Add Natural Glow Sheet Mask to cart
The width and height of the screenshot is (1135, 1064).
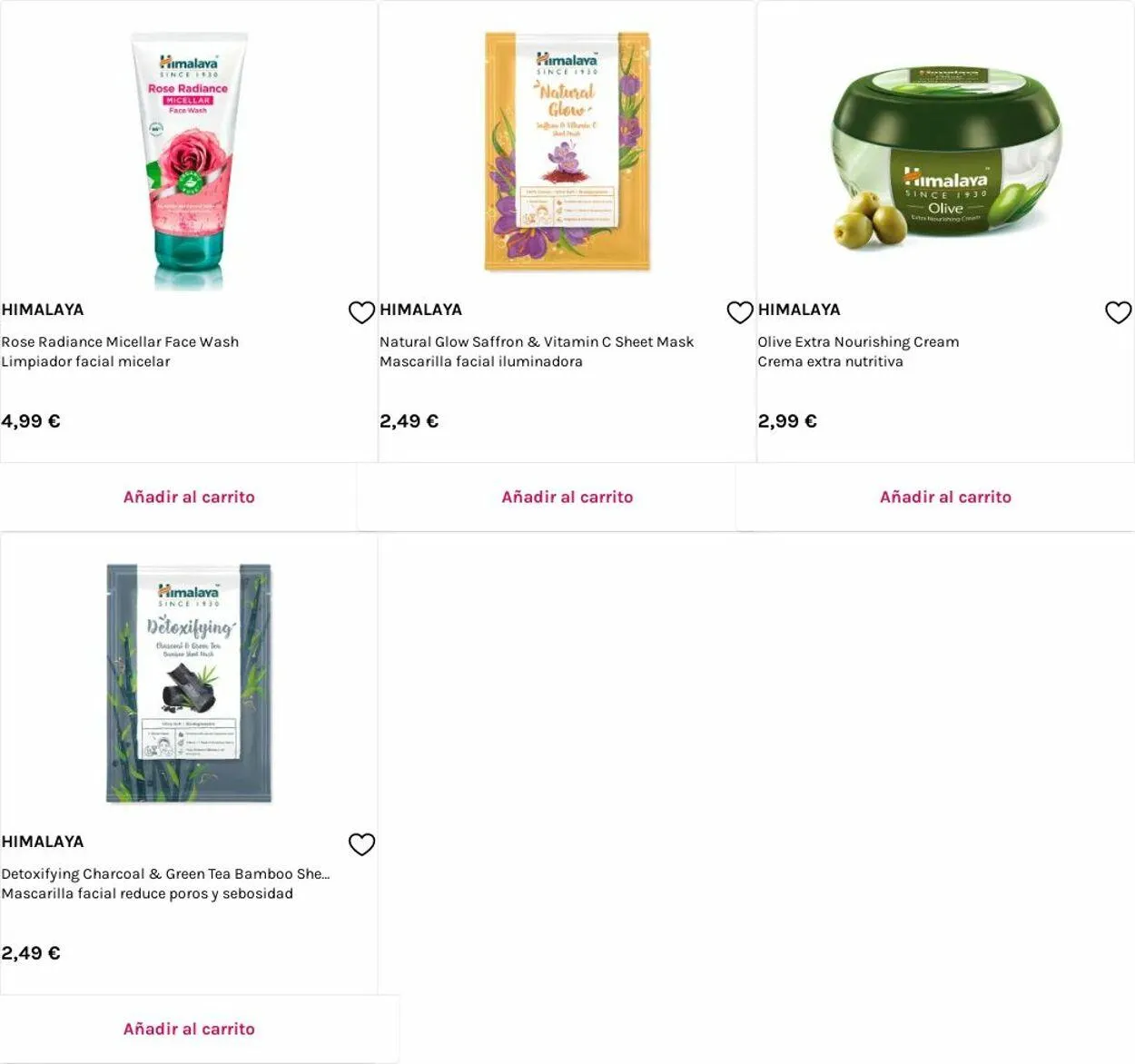pos(567,497)
